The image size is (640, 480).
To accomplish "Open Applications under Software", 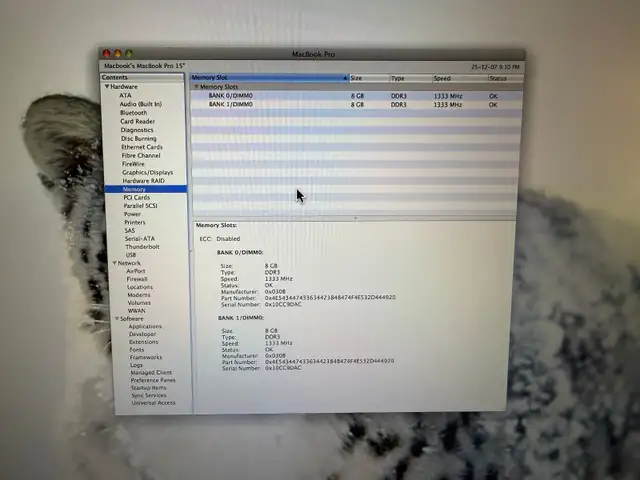I will coord(145,327).
